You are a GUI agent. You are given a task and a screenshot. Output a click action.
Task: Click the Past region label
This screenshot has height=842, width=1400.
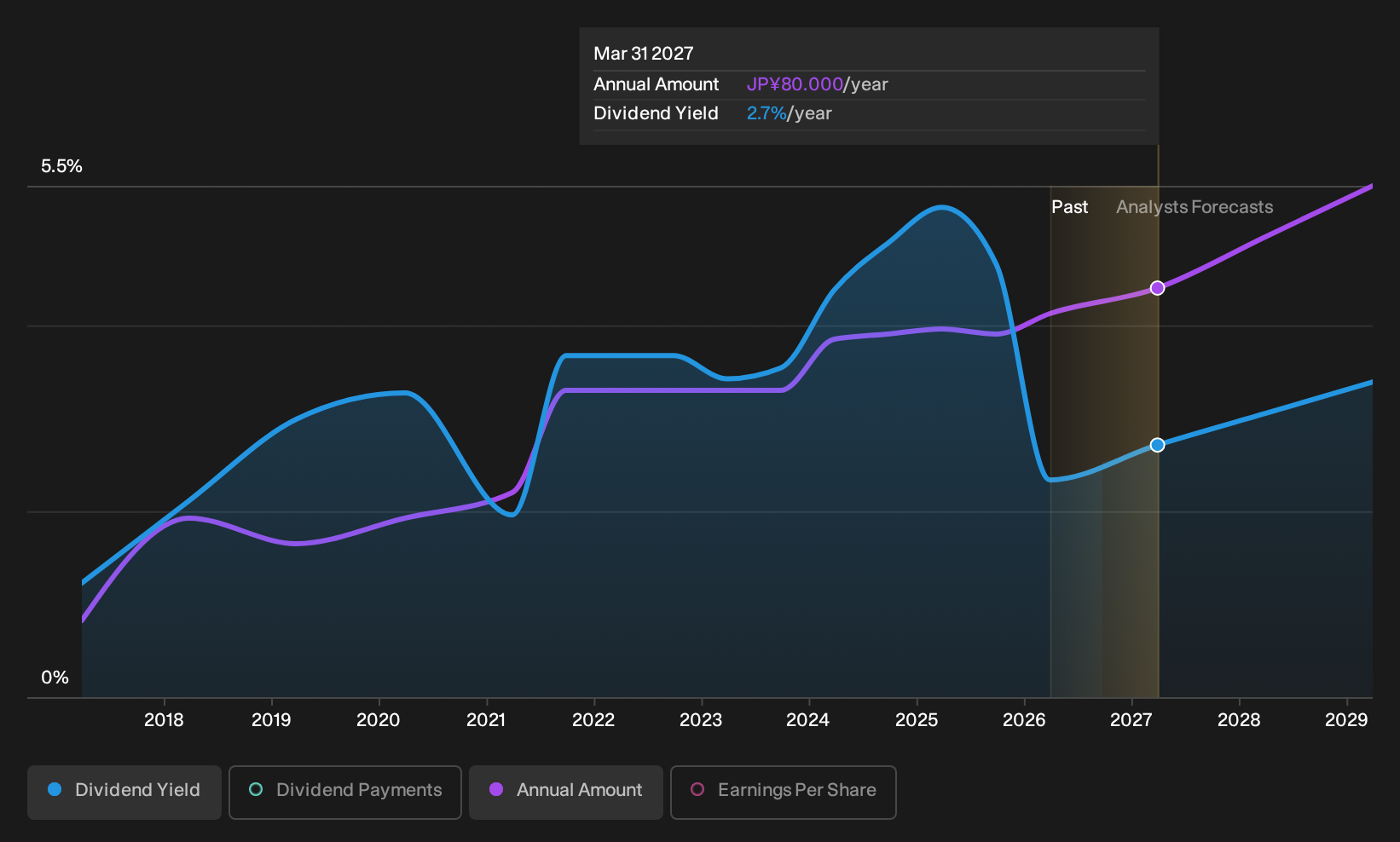click(1069, 207)
